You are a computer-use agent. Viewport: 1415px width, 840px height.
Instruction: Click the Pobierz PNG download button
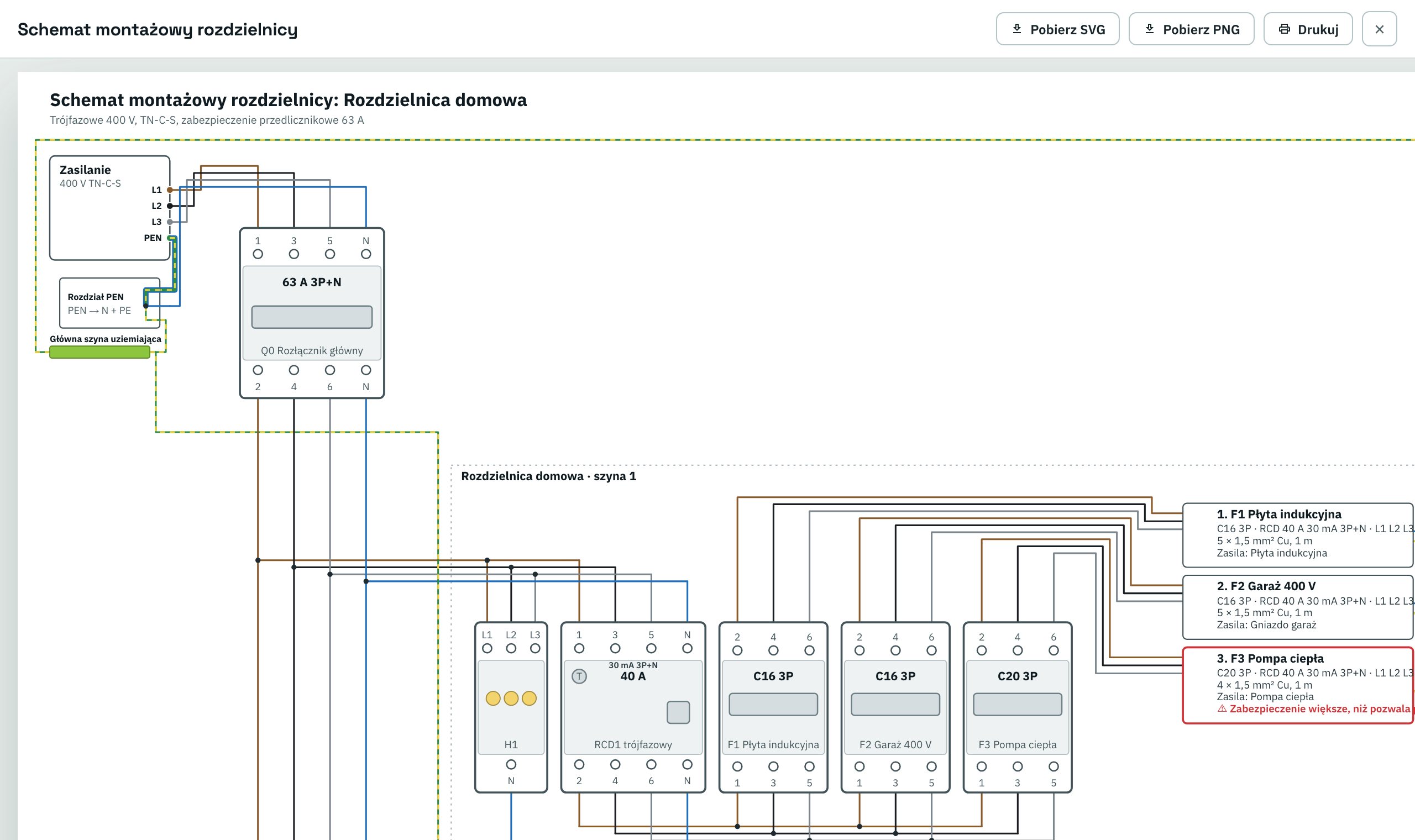click(x=1191, y=29)
